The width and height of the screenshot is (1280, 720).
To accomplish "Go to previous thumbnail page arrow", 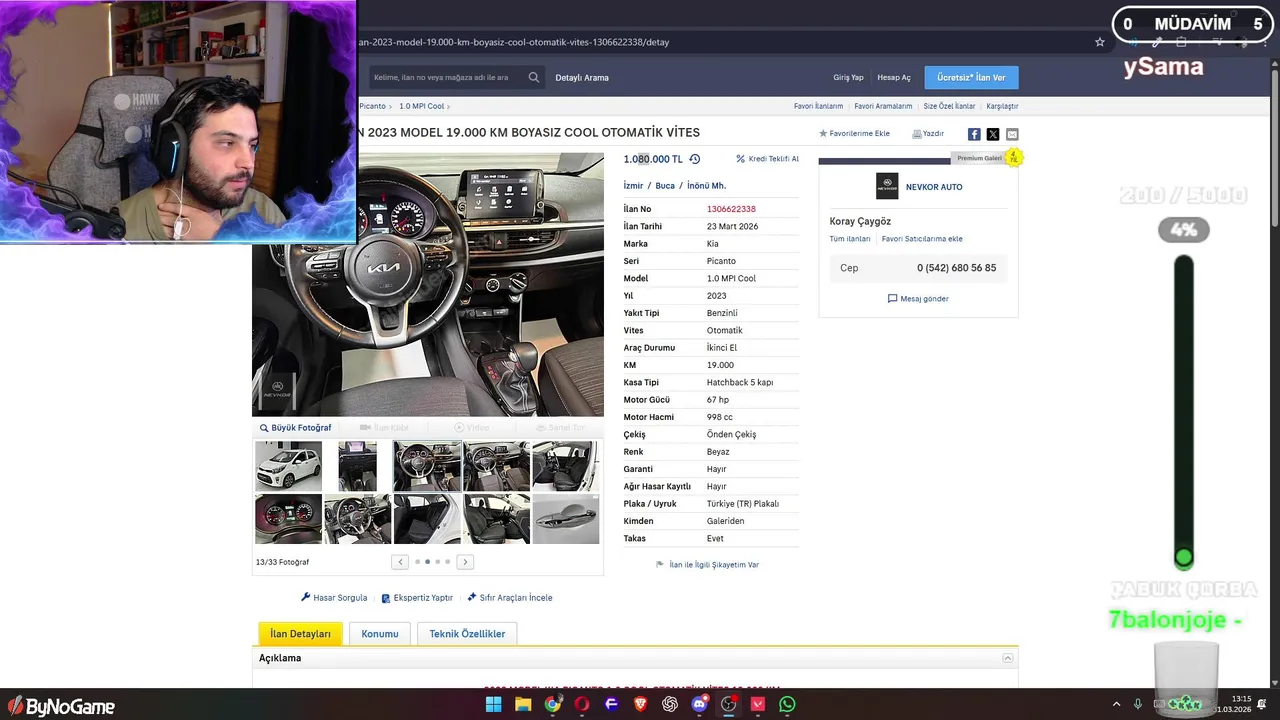I will (x=401, y=562).
